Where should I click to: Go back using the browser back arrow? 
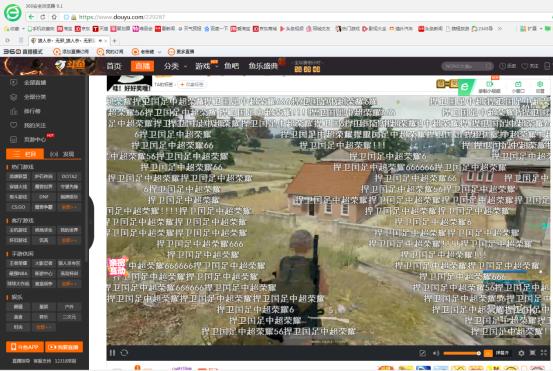32,17
